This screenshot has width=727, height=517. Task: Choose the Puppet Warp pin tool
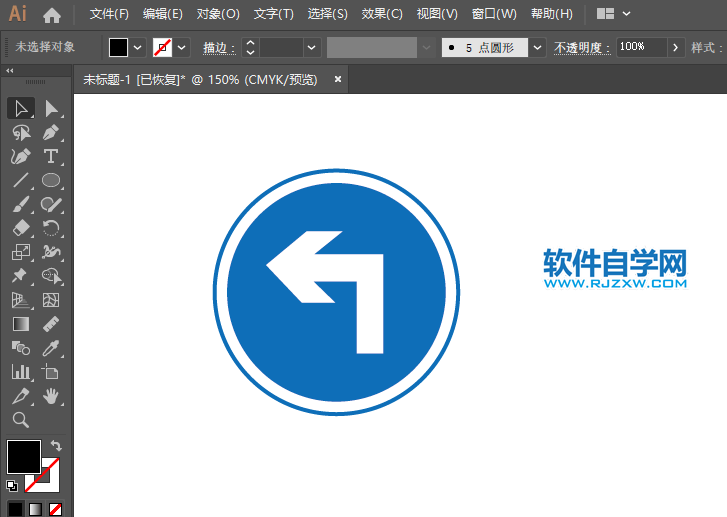click(x=21, y=276)
